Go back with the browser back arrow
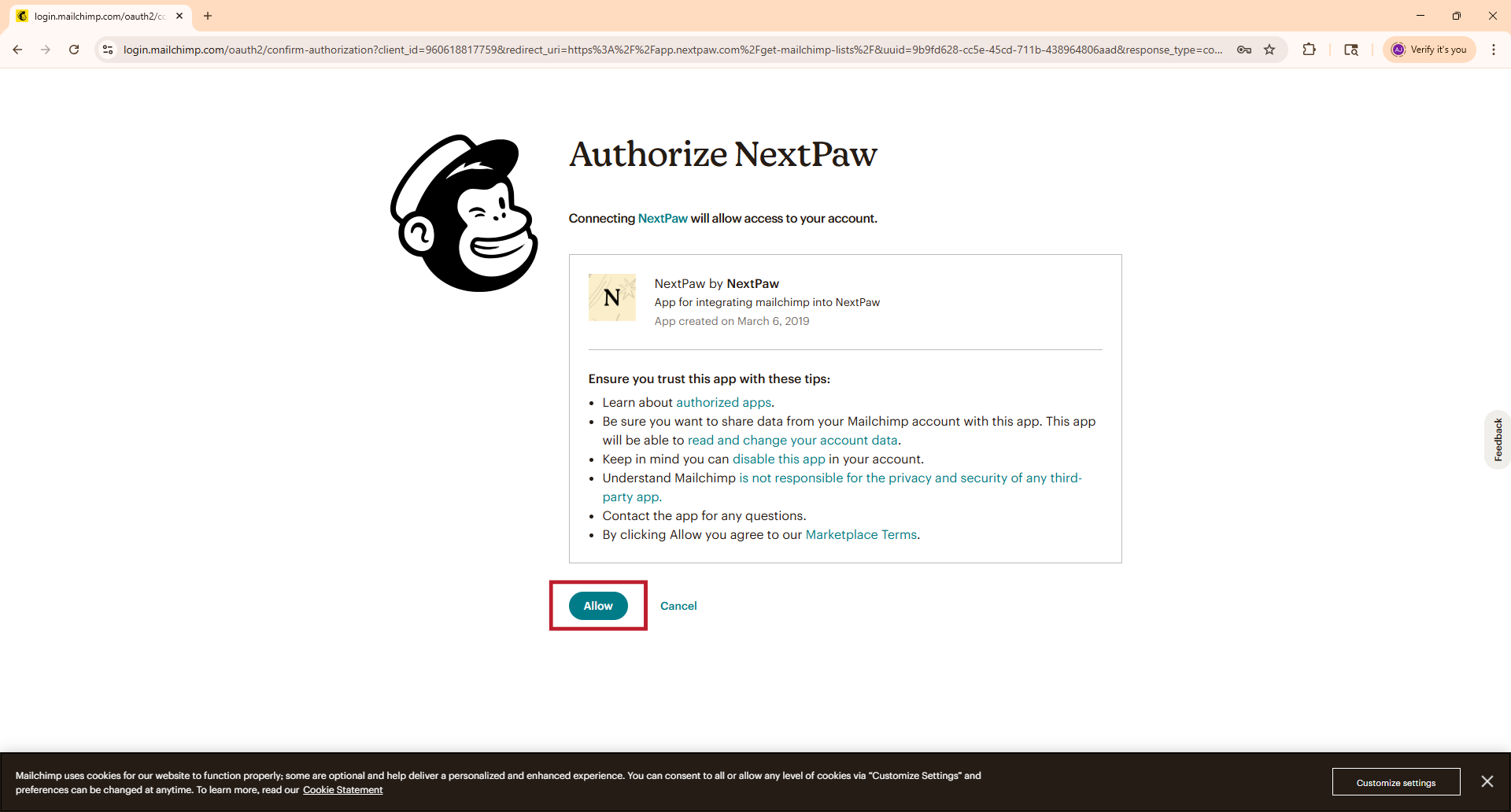 pyautogui.click(x=17, y=50)
